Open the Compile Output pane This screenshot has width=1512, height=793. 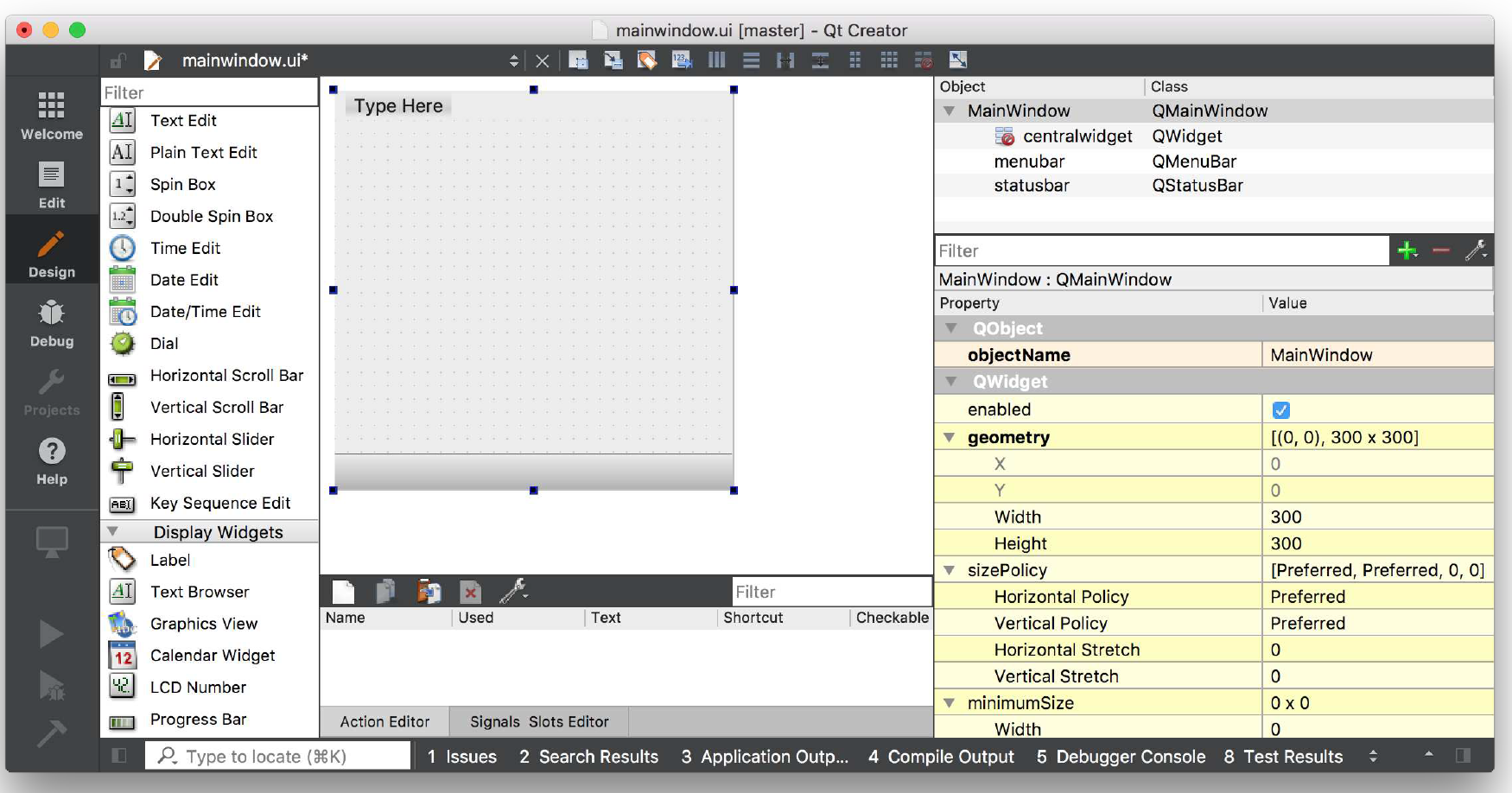click(942, 757)
